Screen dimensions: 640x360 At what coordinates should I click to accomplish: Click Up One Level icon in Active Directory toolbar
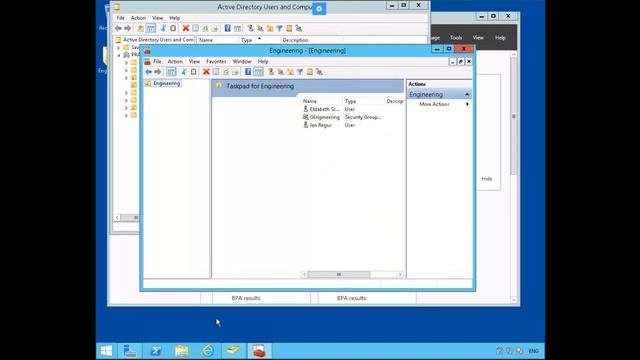pyautogui.click(x=140, y=28)
